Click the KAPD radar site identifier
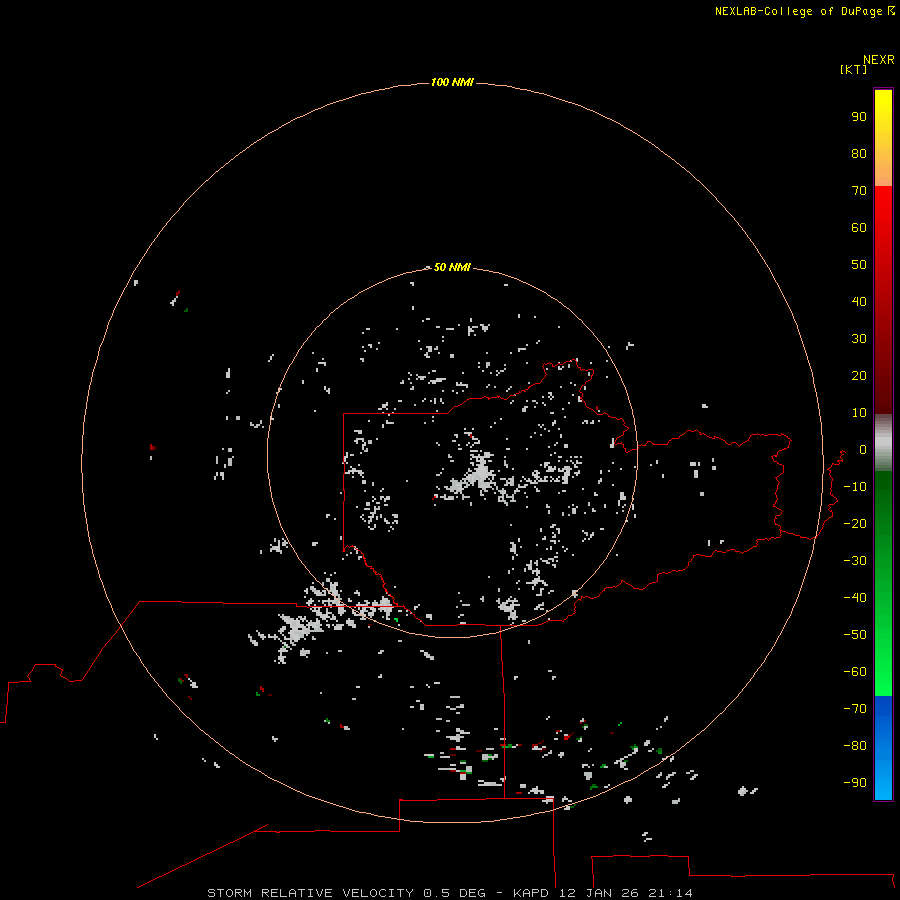The image size is (900, 900). (x=532, y=893)
